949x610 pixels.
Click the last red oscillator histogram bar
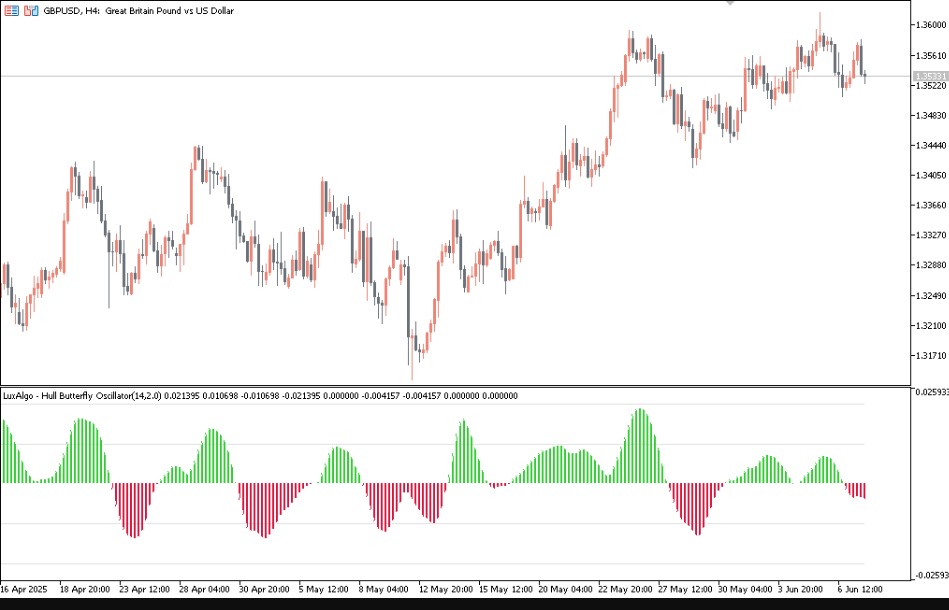tap(864, 490)
